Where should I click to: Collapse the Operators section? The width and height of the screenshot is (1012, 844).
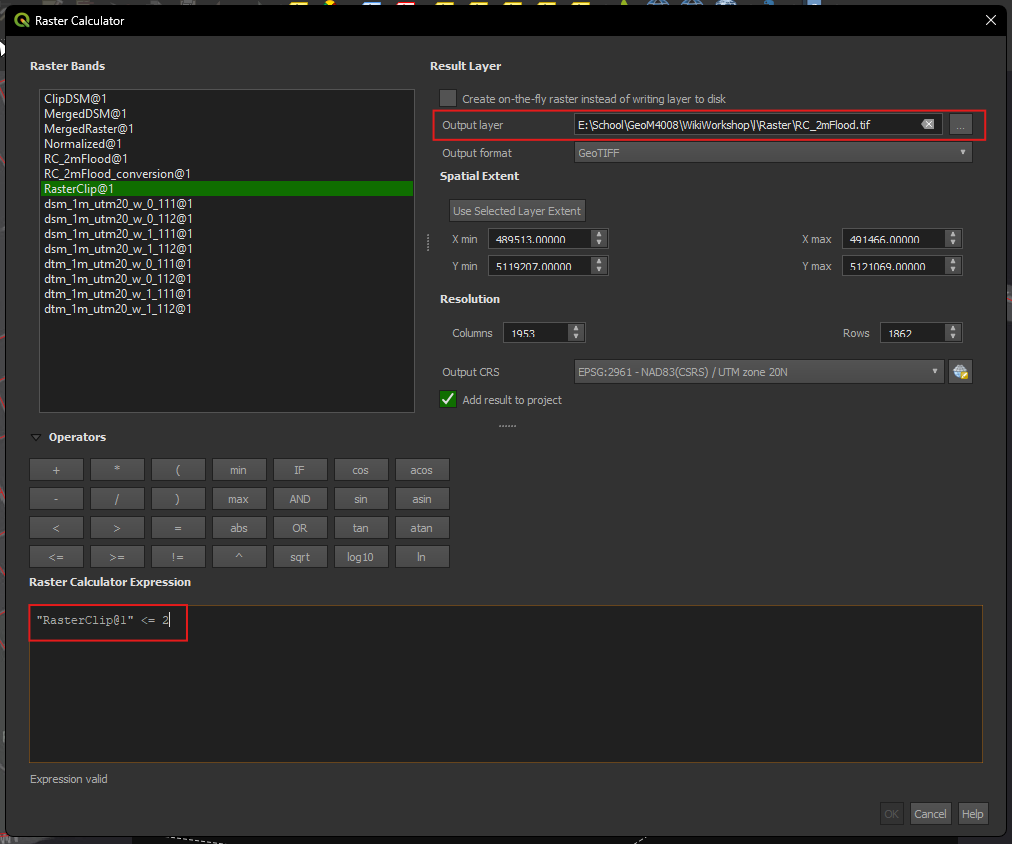point(37,438)
